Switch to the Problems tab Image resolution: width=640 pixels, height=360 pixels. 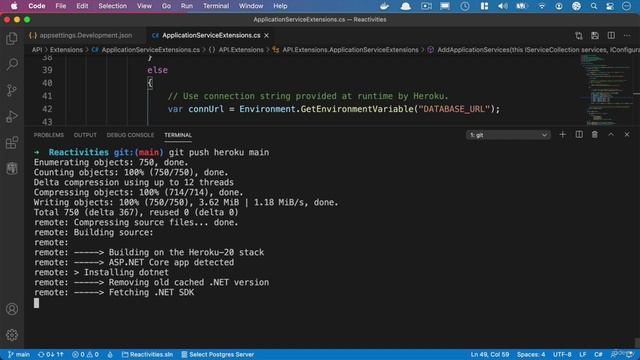point(49,135)
